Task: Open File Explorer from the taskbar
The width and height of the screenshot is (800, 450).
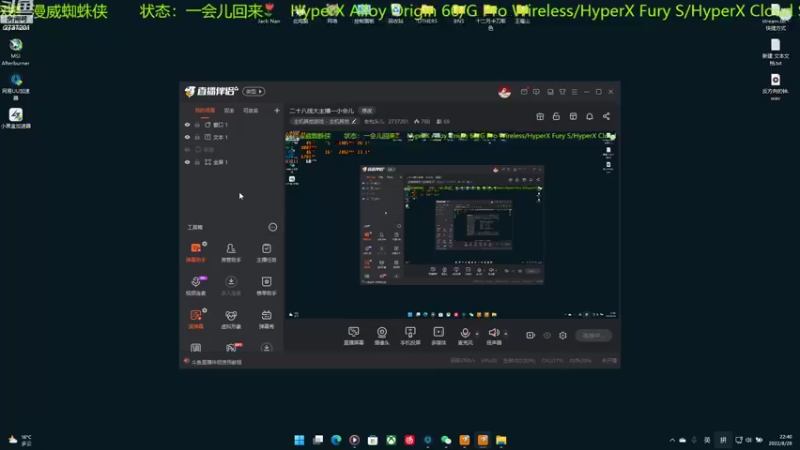Action: point(501,440)
